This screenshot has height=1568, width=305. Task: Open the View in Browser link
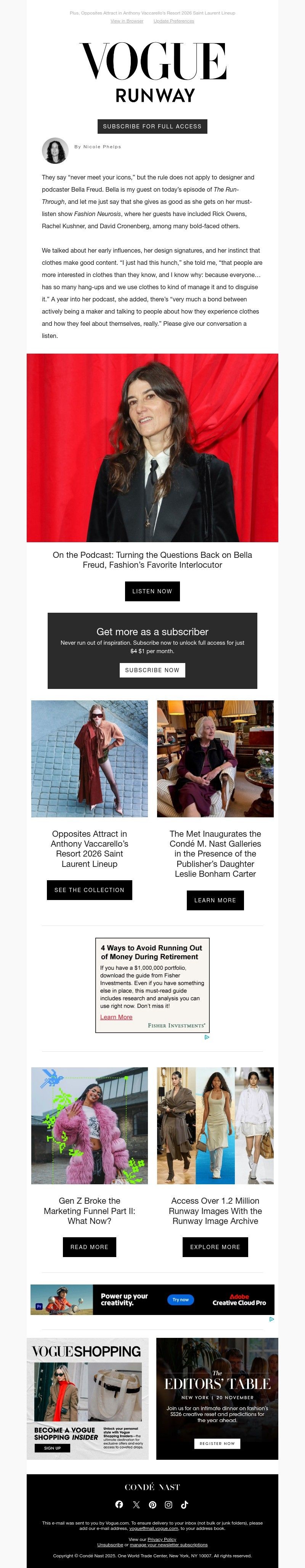click(x=127, y=21)
